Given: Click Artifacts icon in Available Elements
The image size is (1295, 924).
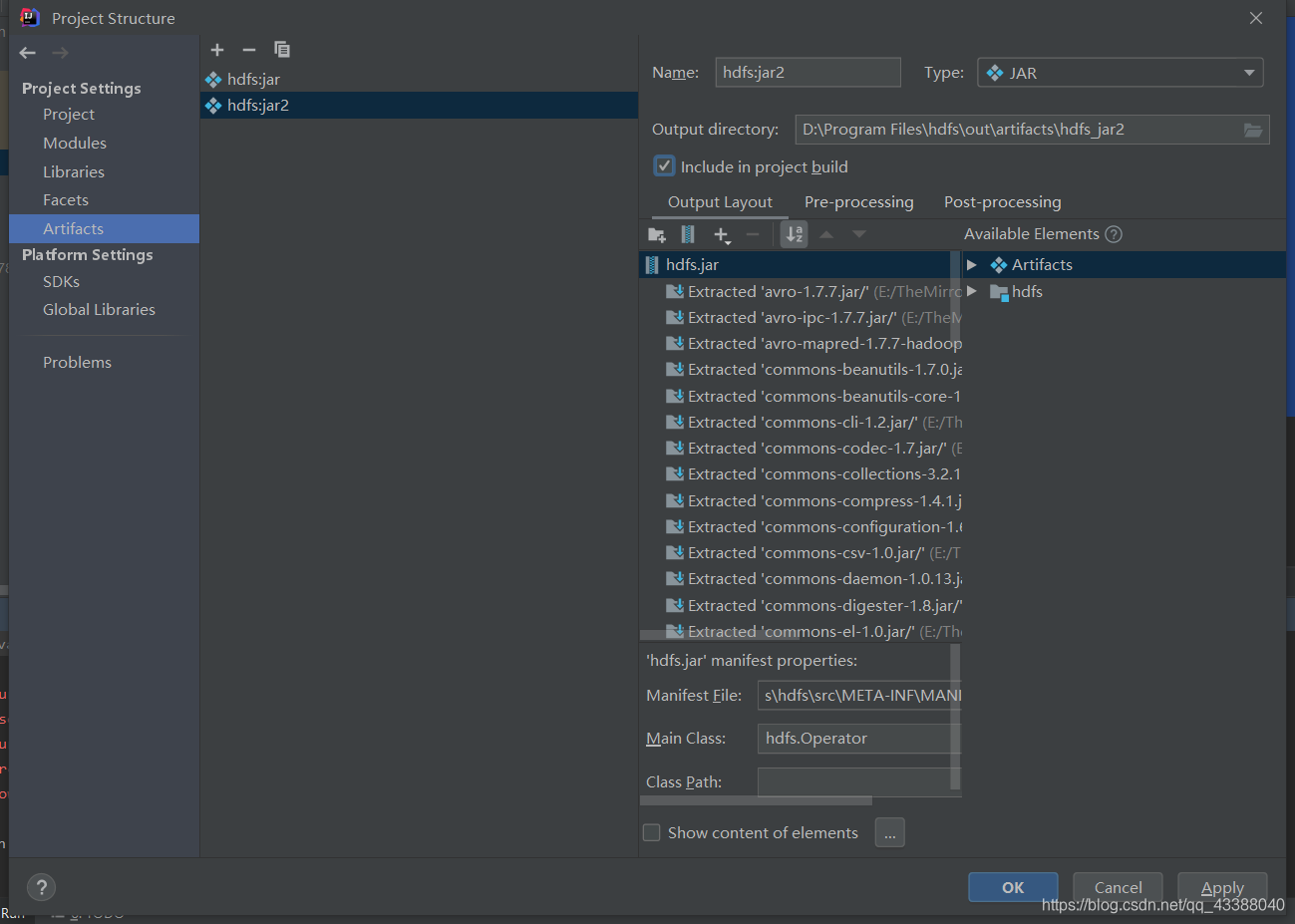Looking at the screenshot, I should (998, 265).
